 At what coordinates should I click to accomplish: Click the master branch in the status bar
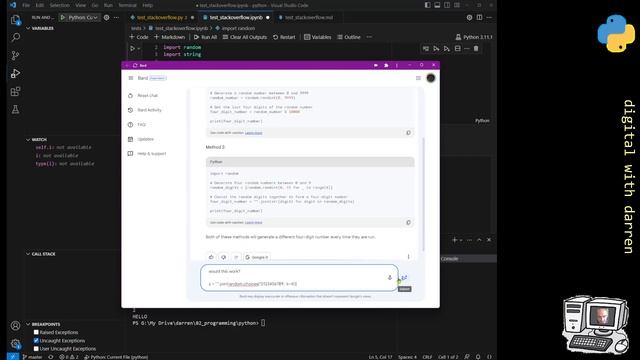click(x=32, y=357)
